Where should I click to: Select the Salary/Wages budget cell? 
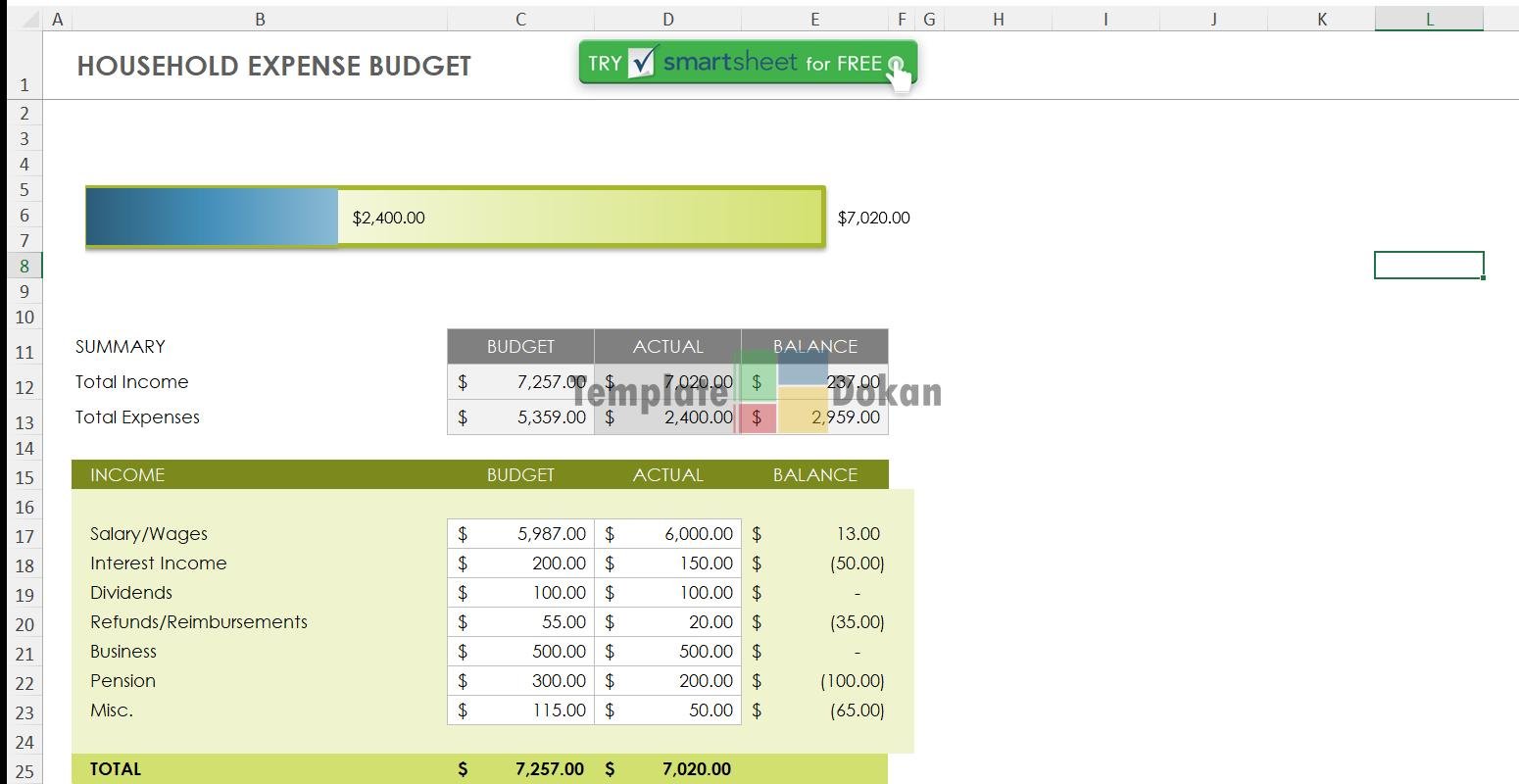(520, 534)
